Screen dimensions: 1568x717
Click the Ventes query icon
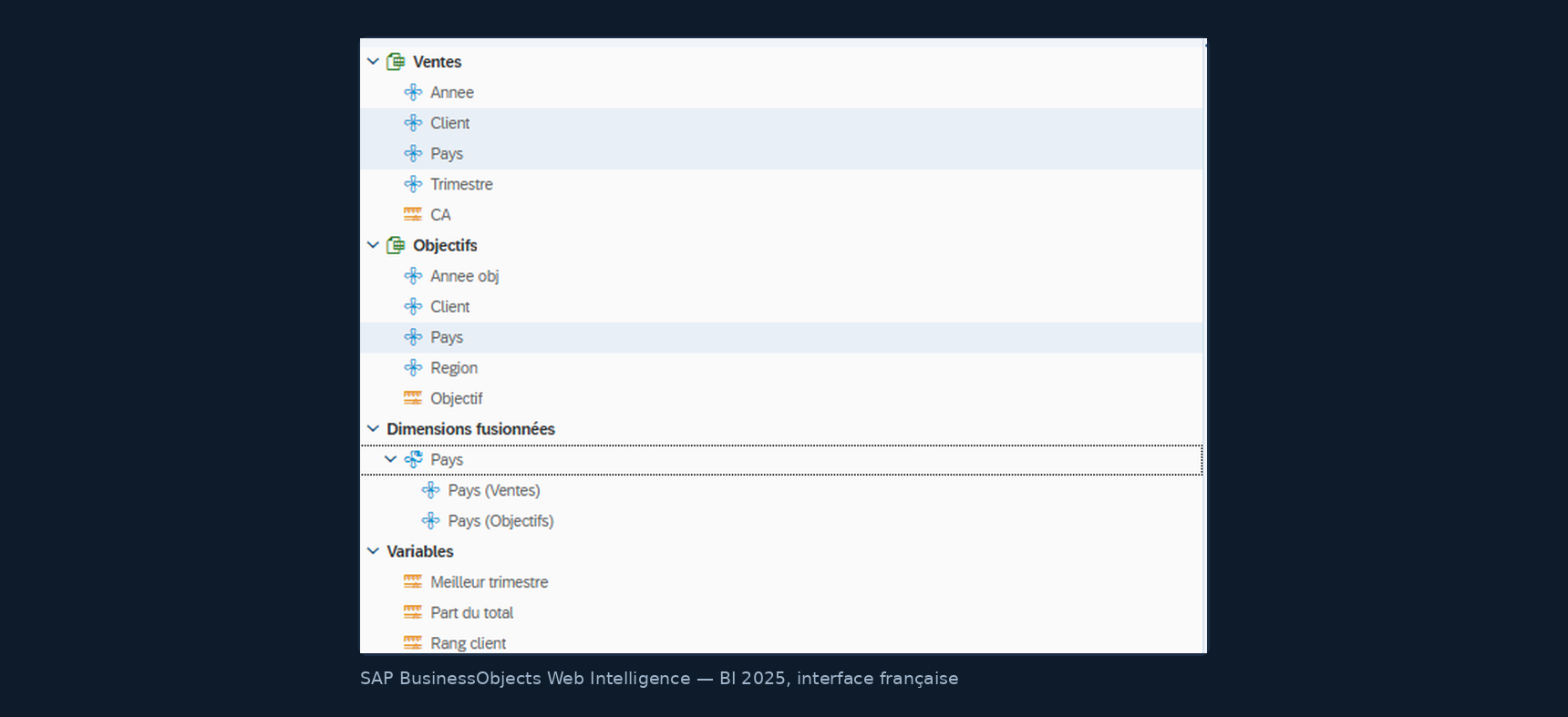point(396,62)
